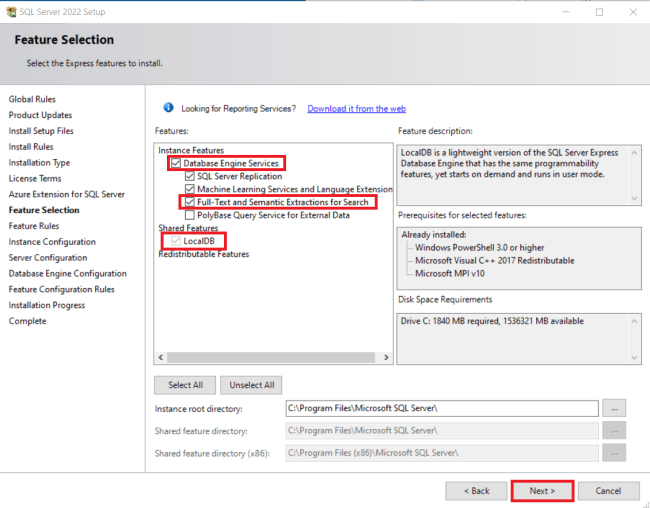Viewport: 650px width, 508px height.
Task: Select the Feature Selection step in sidebar
Action: point(44,210)
